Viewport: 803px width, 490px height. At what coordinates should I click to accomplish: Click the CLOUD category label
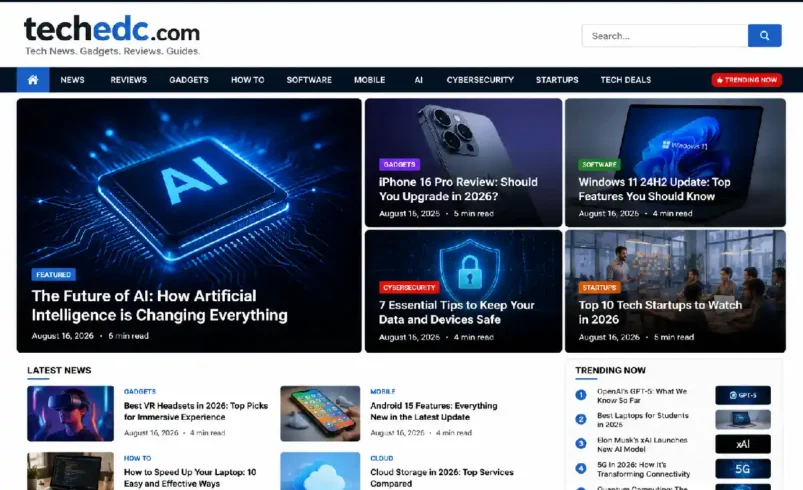(x=382, y=458)
